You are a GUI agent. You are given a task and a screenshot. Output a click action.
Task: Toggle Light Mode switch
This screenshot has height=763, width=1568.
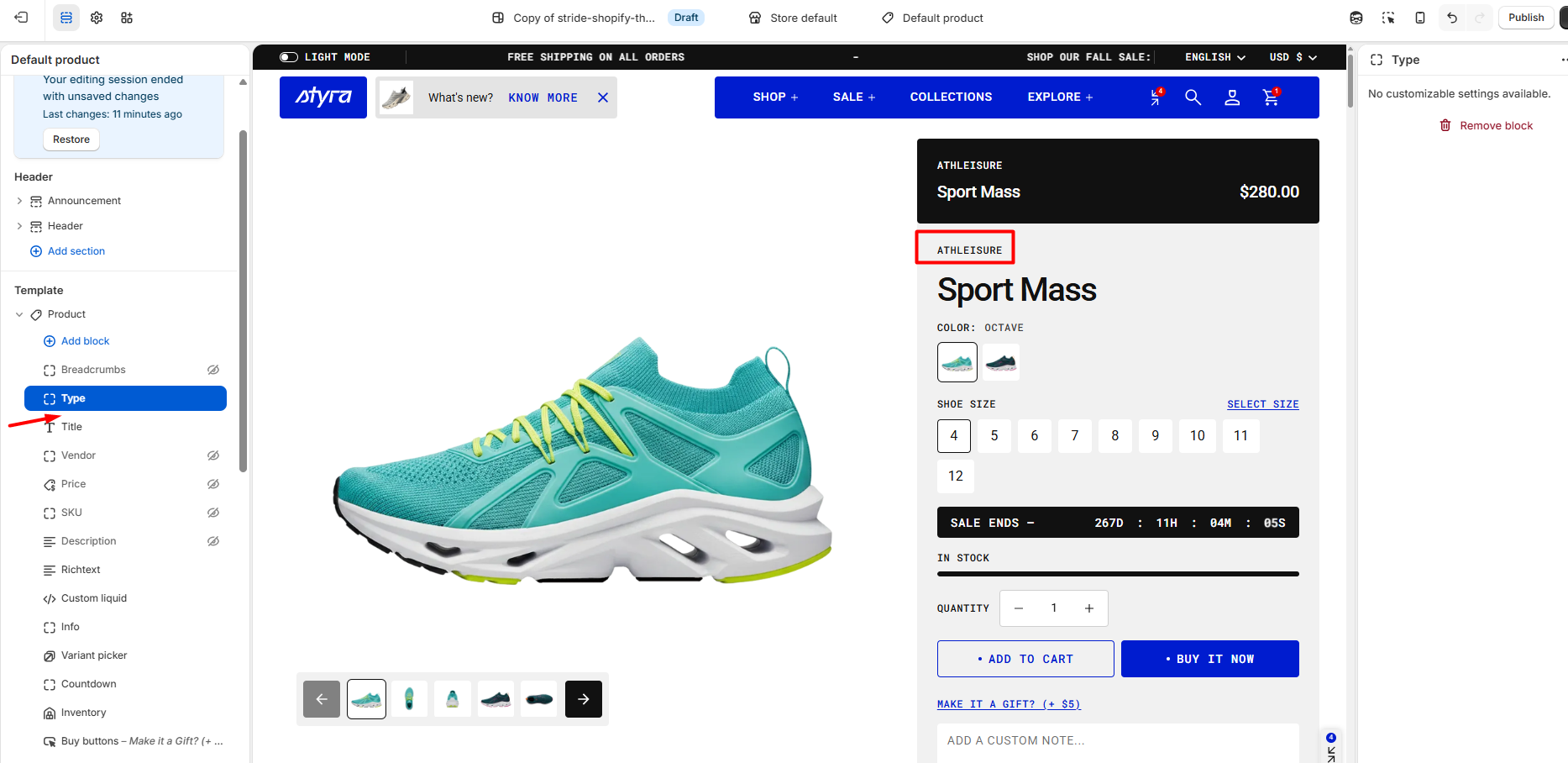pyautogui.click(x=289, y=57)
